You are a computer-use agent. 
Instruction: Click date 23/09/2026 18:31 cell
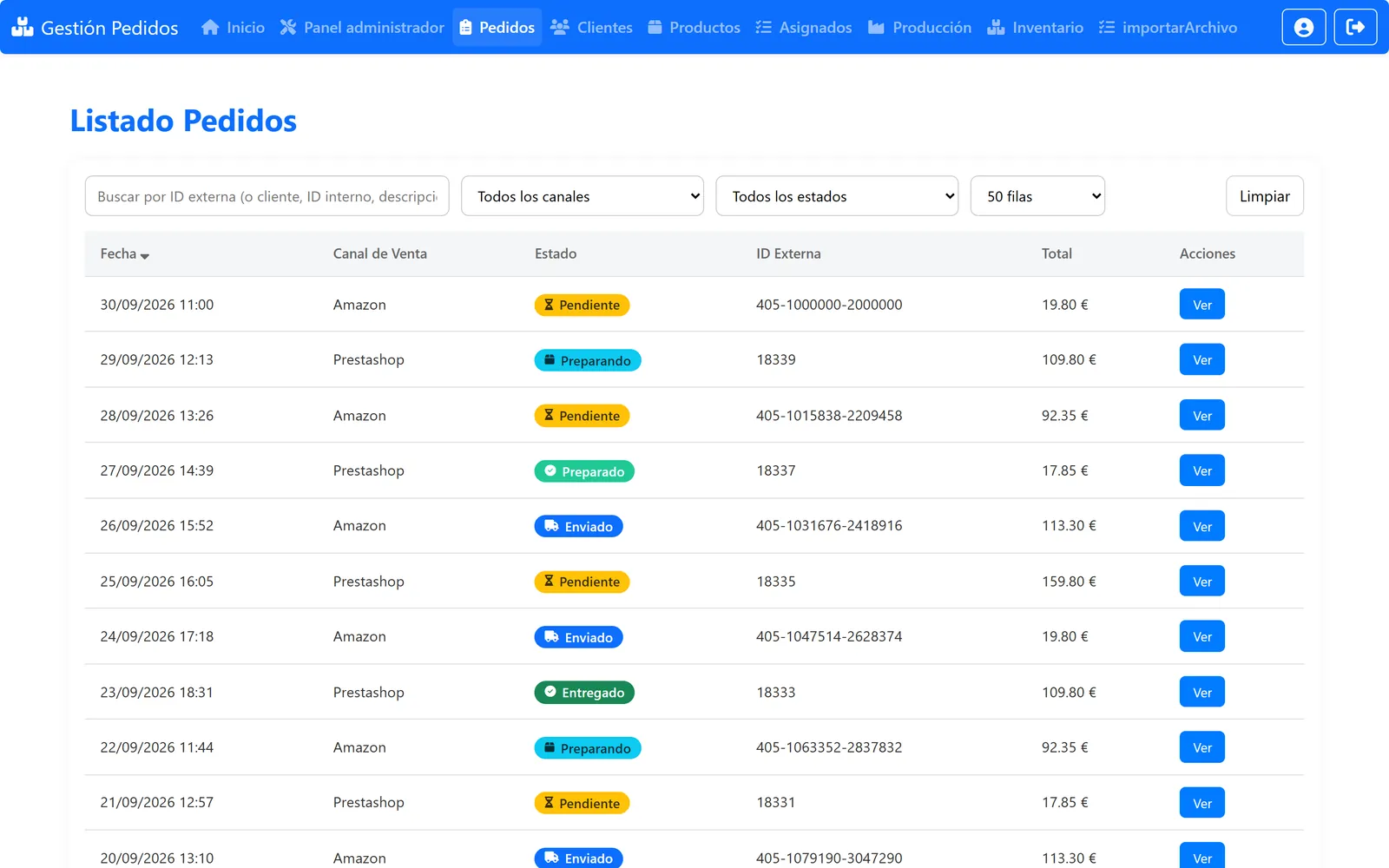click(157, 693)
